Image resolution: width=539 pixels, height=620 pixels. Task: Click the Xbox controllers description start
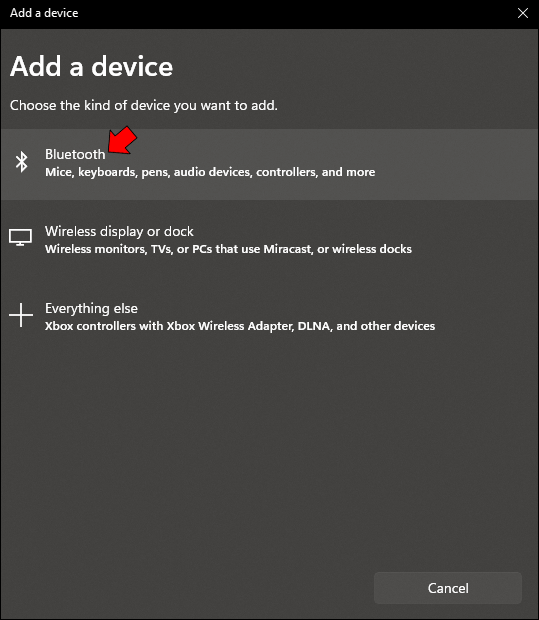[104, 326]
